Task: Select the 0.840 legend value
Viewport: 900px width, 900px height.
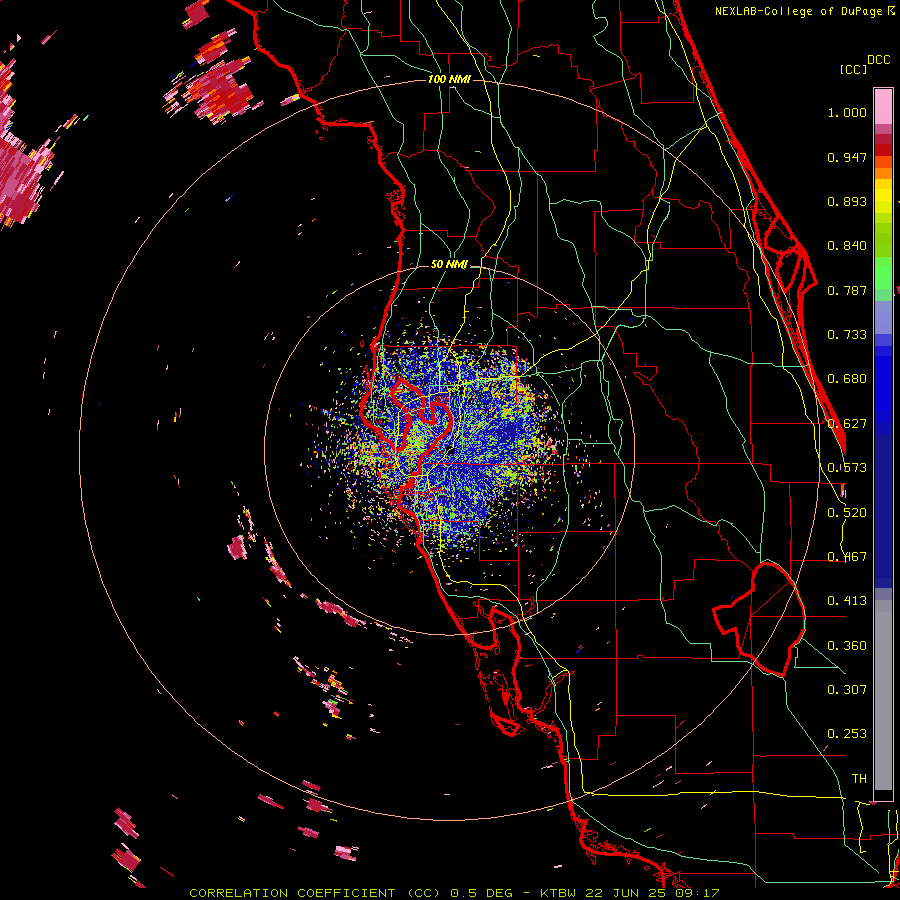Action: pos(847,246)
